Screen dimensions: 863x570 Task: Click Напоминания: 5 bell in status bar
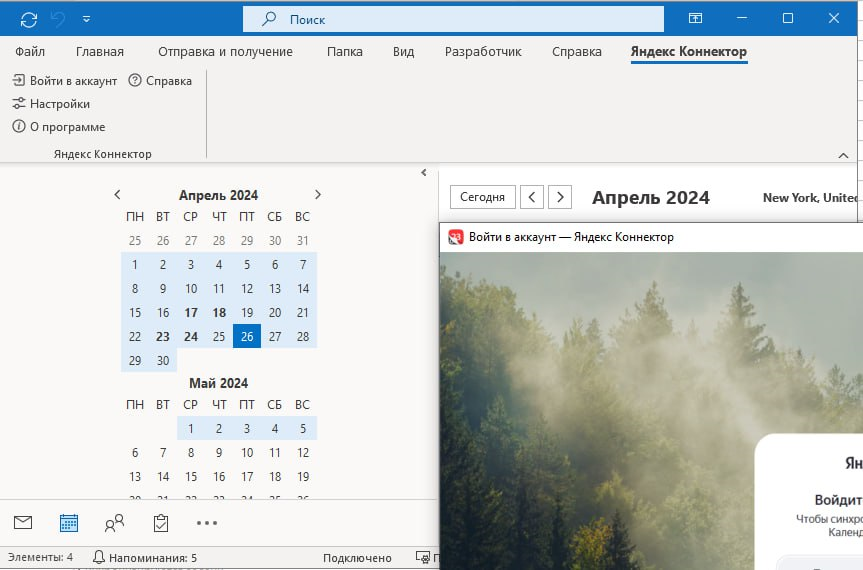(145, 557)
